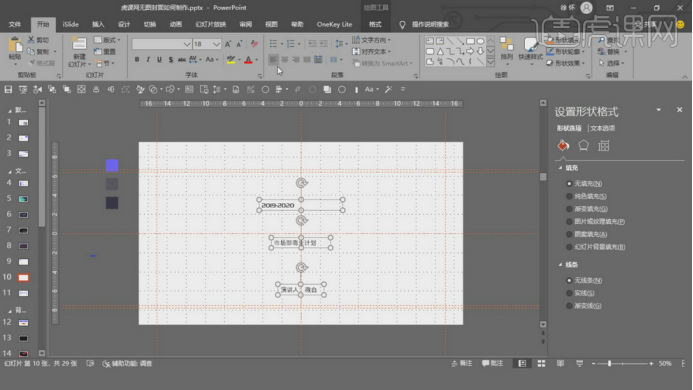Click the bullet list icon
This screenshot has width=693, height=390.
tap(274, 43)
